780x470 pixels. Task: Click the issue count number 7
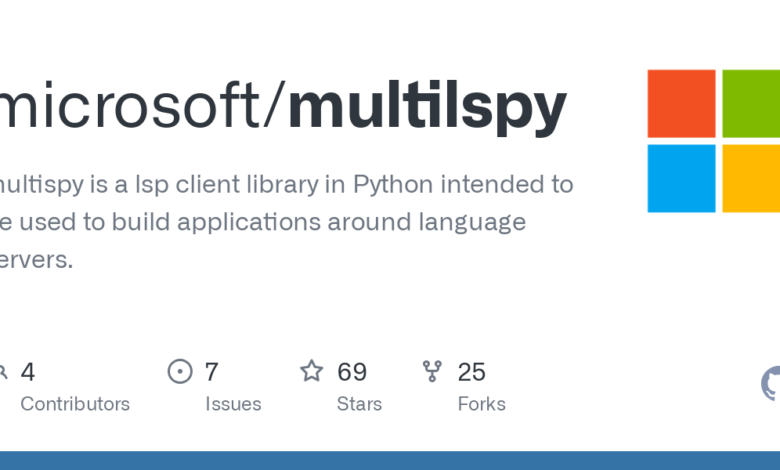(212, 372)
